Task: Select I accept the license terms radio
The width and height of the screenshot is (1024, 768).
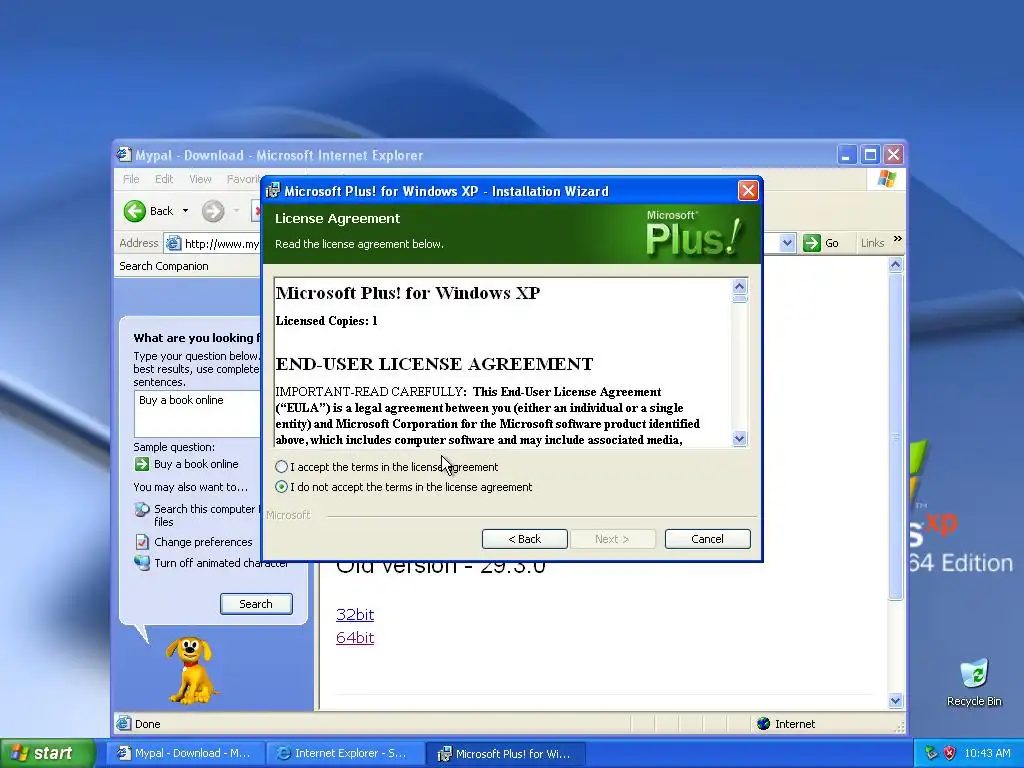Action: tap(281, 467)
